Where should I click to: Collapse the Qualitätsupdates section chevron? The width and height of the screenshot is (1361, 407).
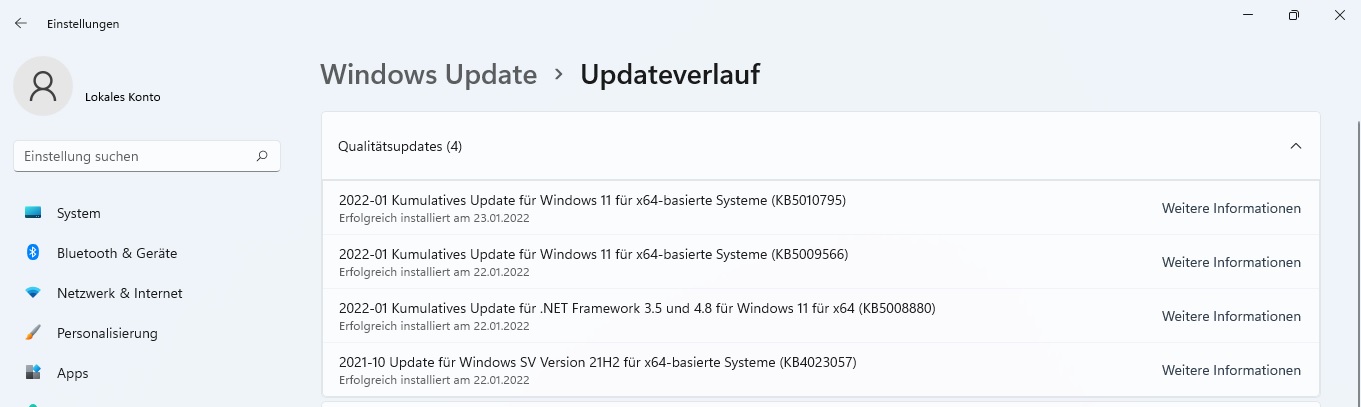pos(1296,146)
